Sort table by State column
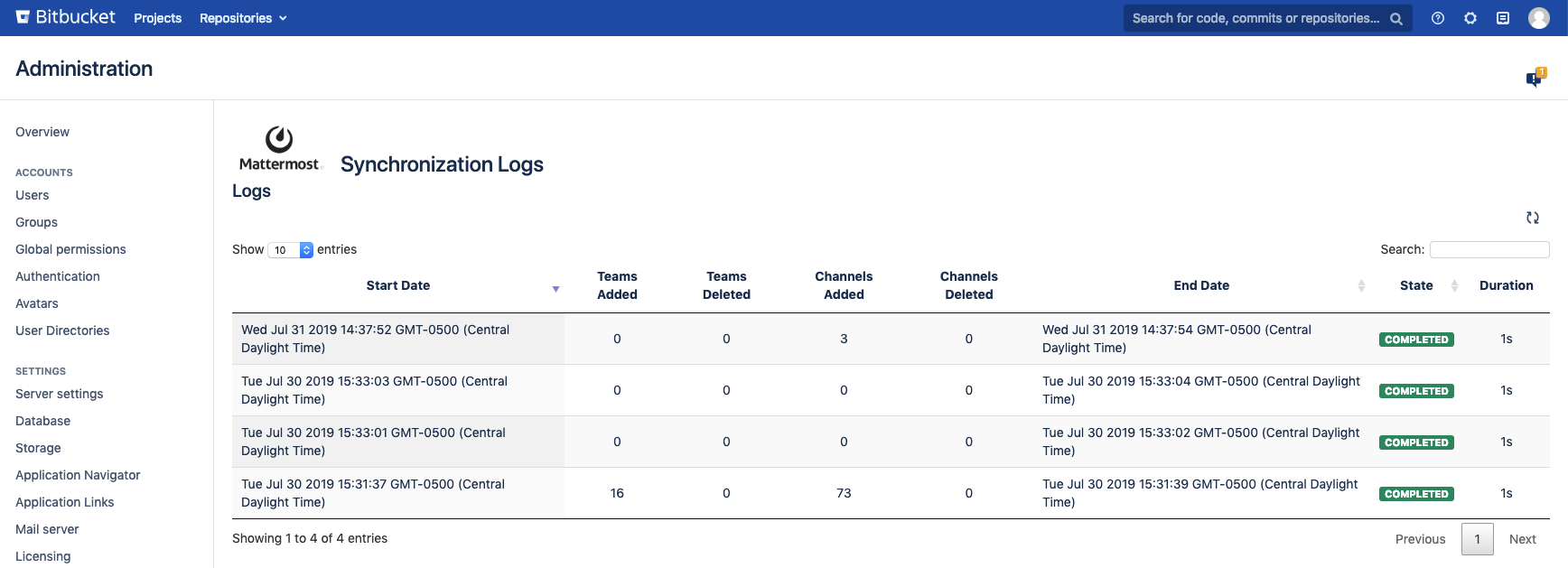 click(1416, 286)
